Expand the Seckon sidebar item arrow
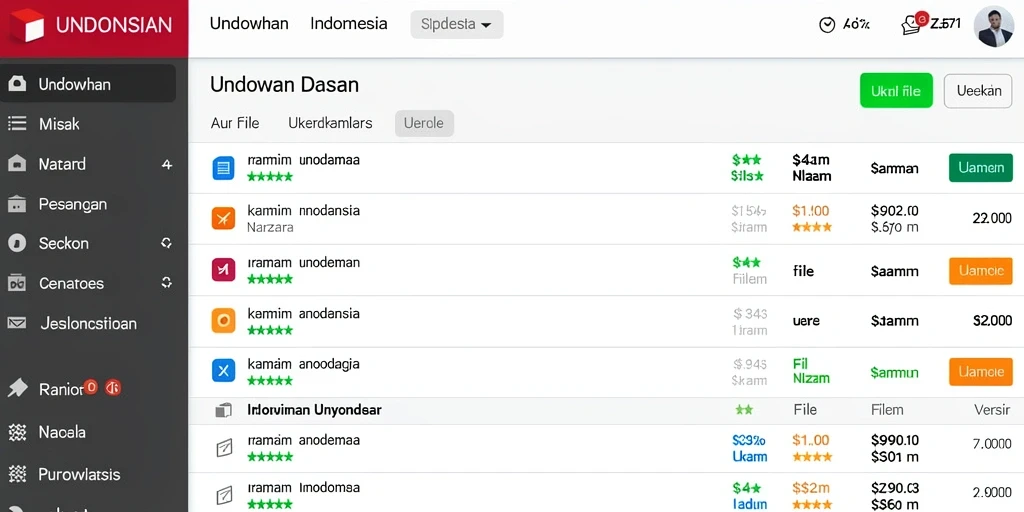The width and height of the screenshot is (1024, 512). [167, 243]
